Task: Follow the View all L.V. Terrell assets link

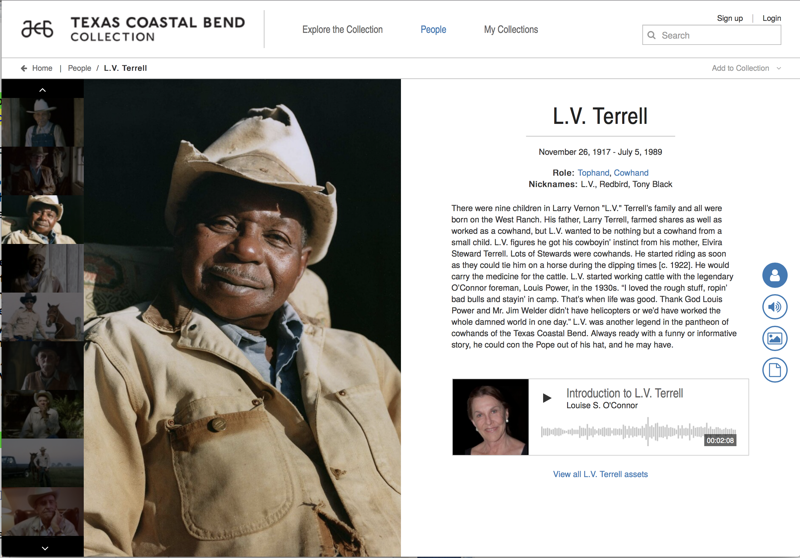Action: (600, 474)
